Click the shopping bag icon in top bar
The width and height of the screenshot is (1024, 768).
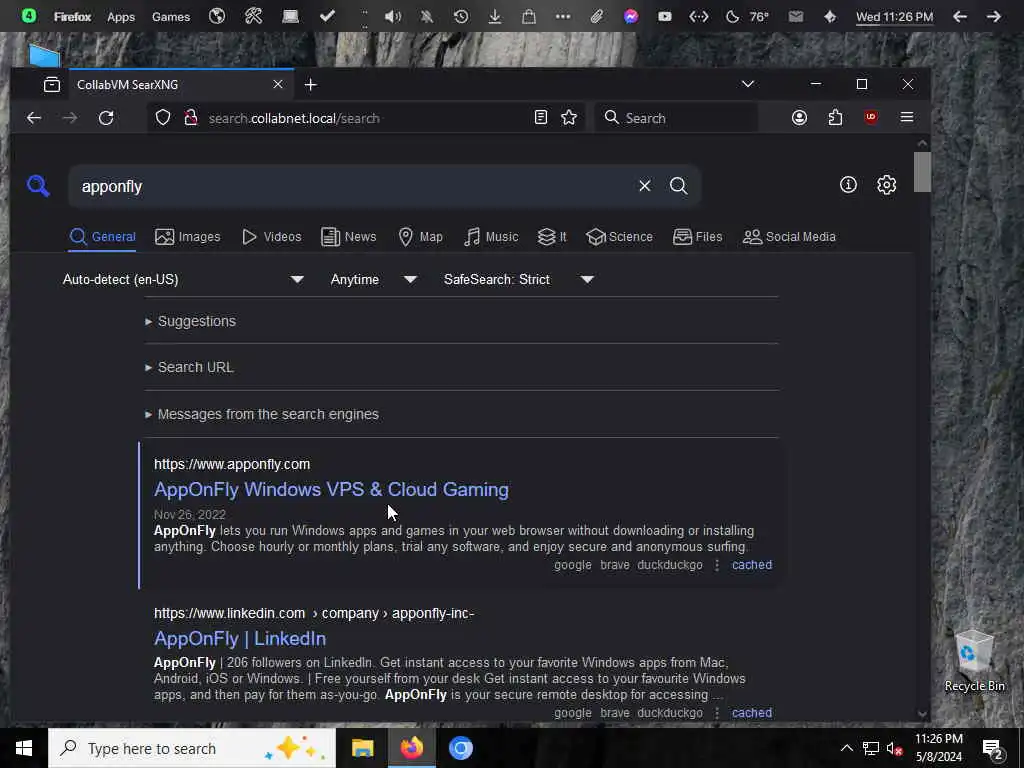(x=529, y=16)
